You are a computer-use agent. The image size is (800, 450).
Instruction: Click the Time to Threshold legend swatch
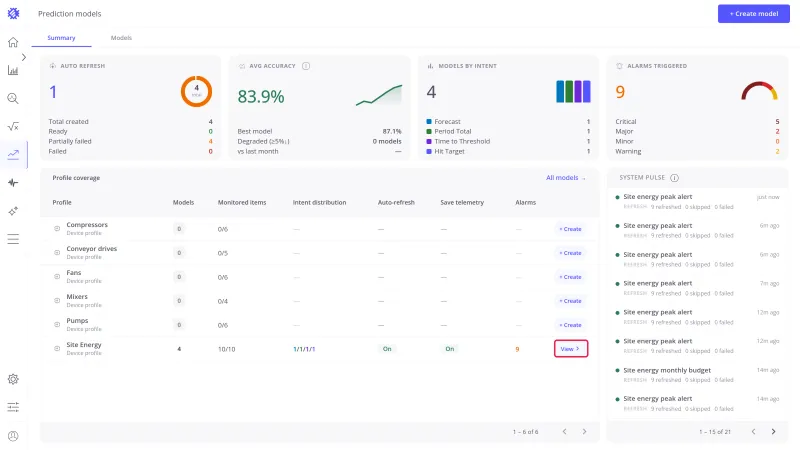click(429, 141)
